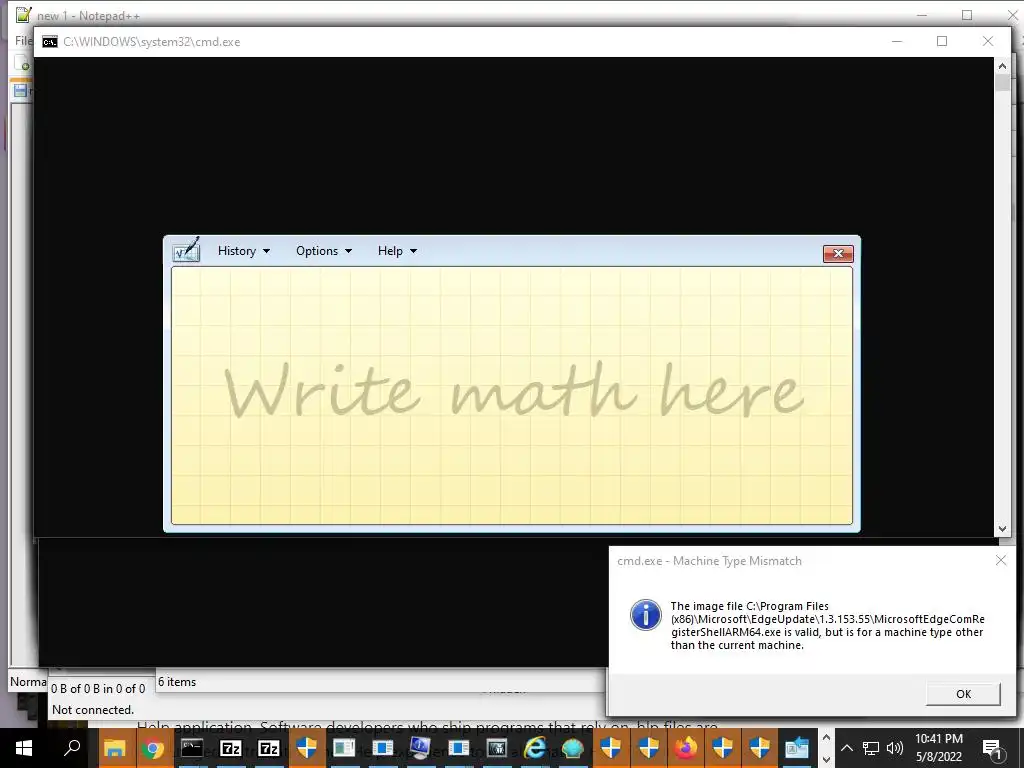Open the Action Center notifications icon
The width and height of the screenshot is (1024, 768).
tap(992, 748)
